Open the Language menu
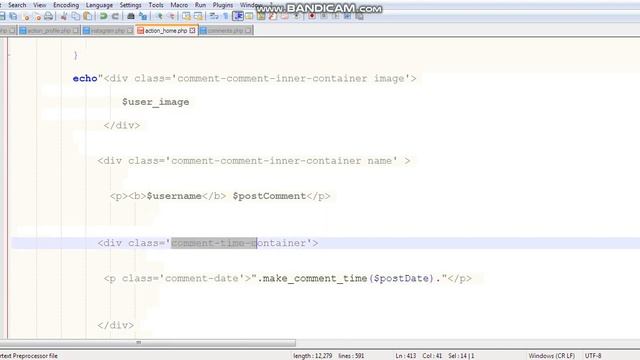Image resolution: width=640 pixels, height=360 pixels. click(99, 5)
